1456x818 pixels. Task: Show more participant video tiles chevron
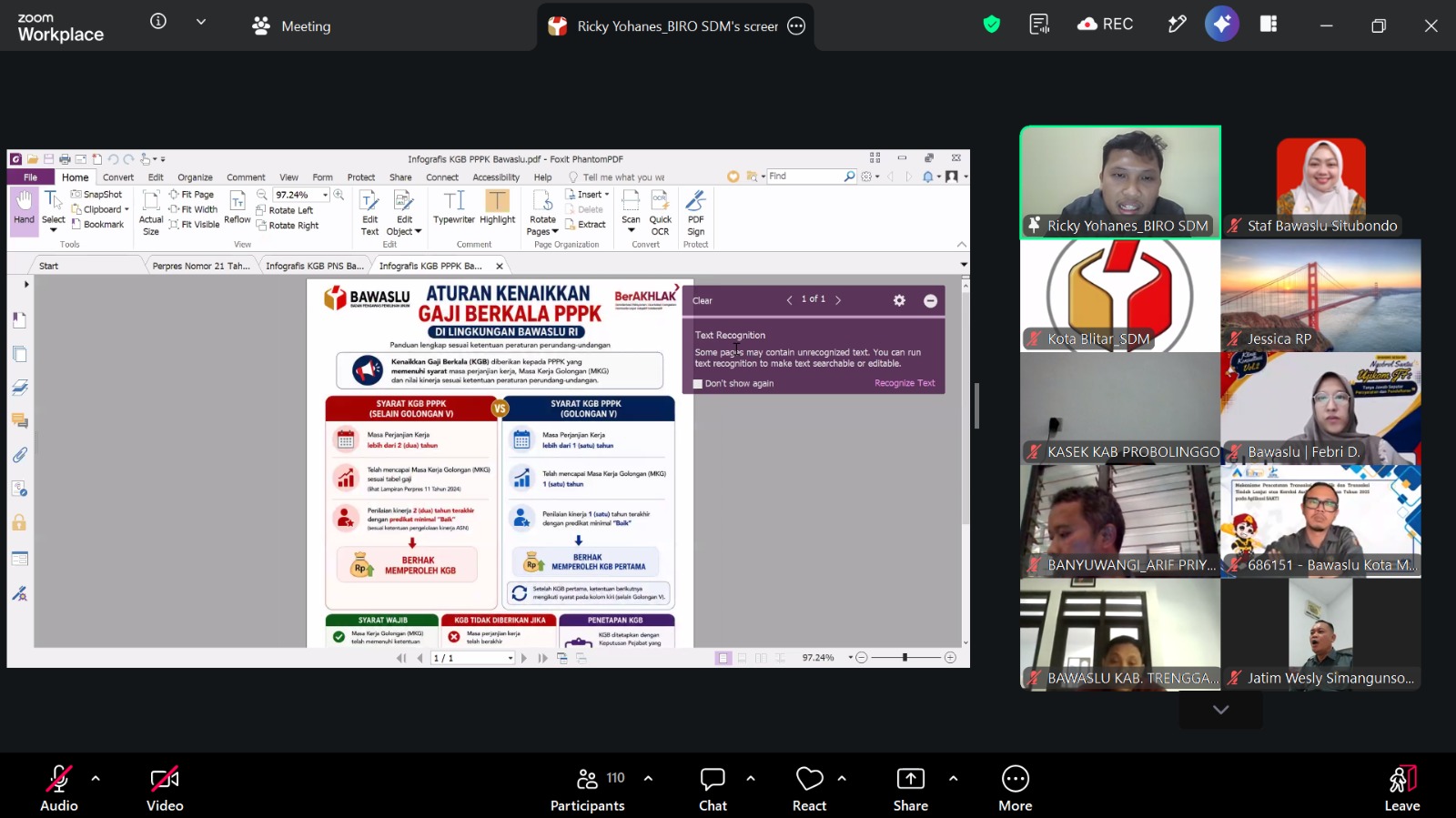click(x=1220, y=710)
